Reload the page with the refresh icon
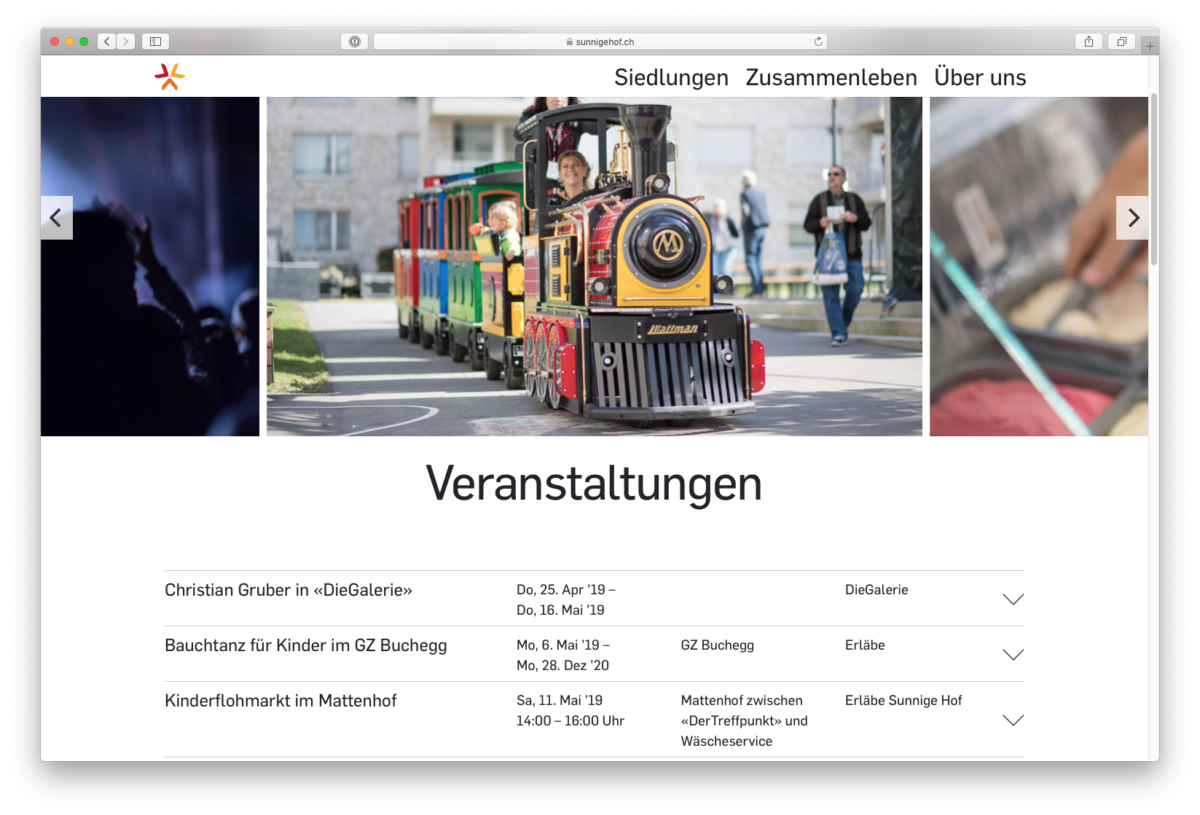The image size is (1200, 815). click(818, 42)
